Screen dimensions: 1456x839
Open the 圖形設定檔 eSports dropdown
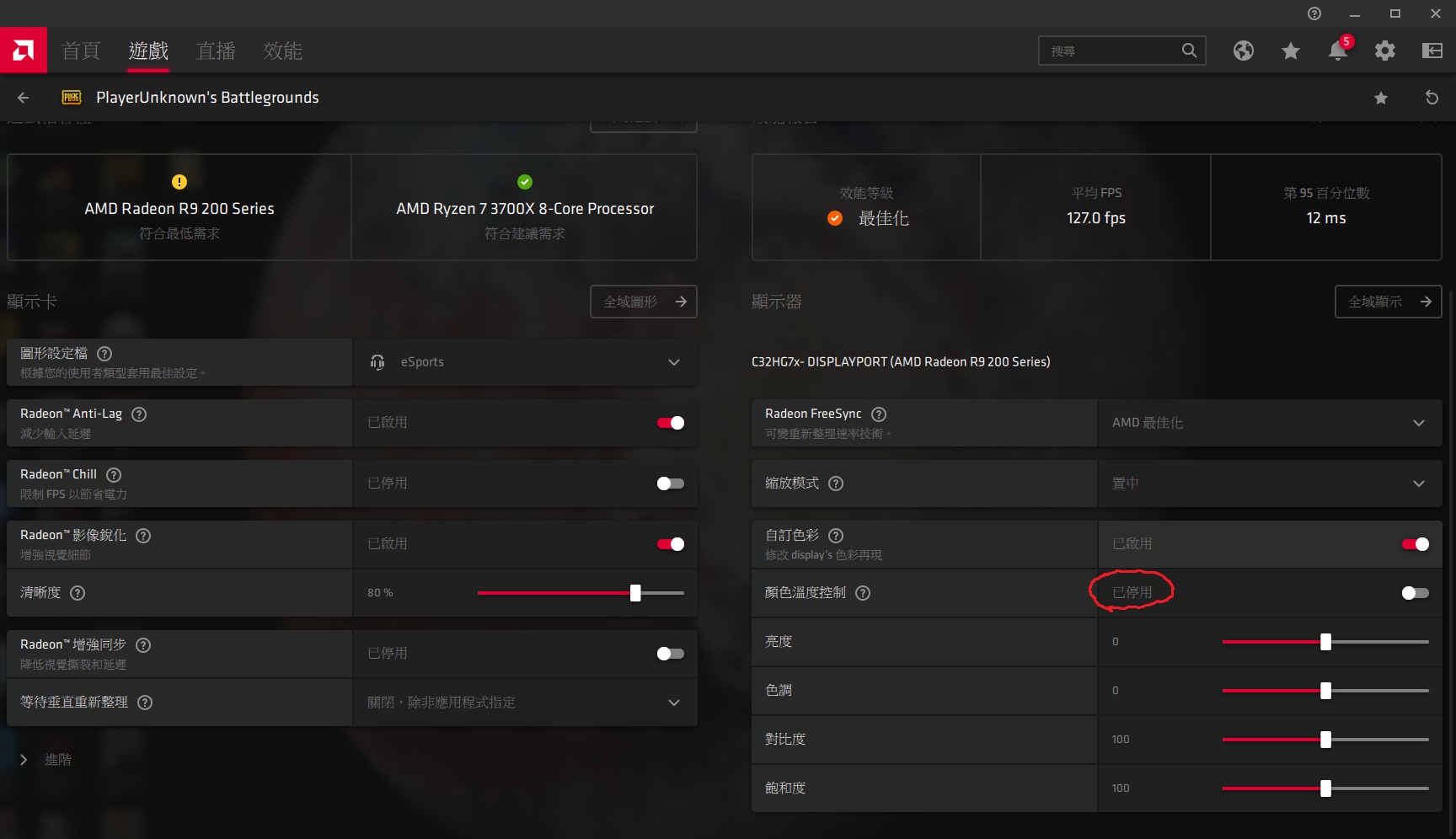[525, 362]
